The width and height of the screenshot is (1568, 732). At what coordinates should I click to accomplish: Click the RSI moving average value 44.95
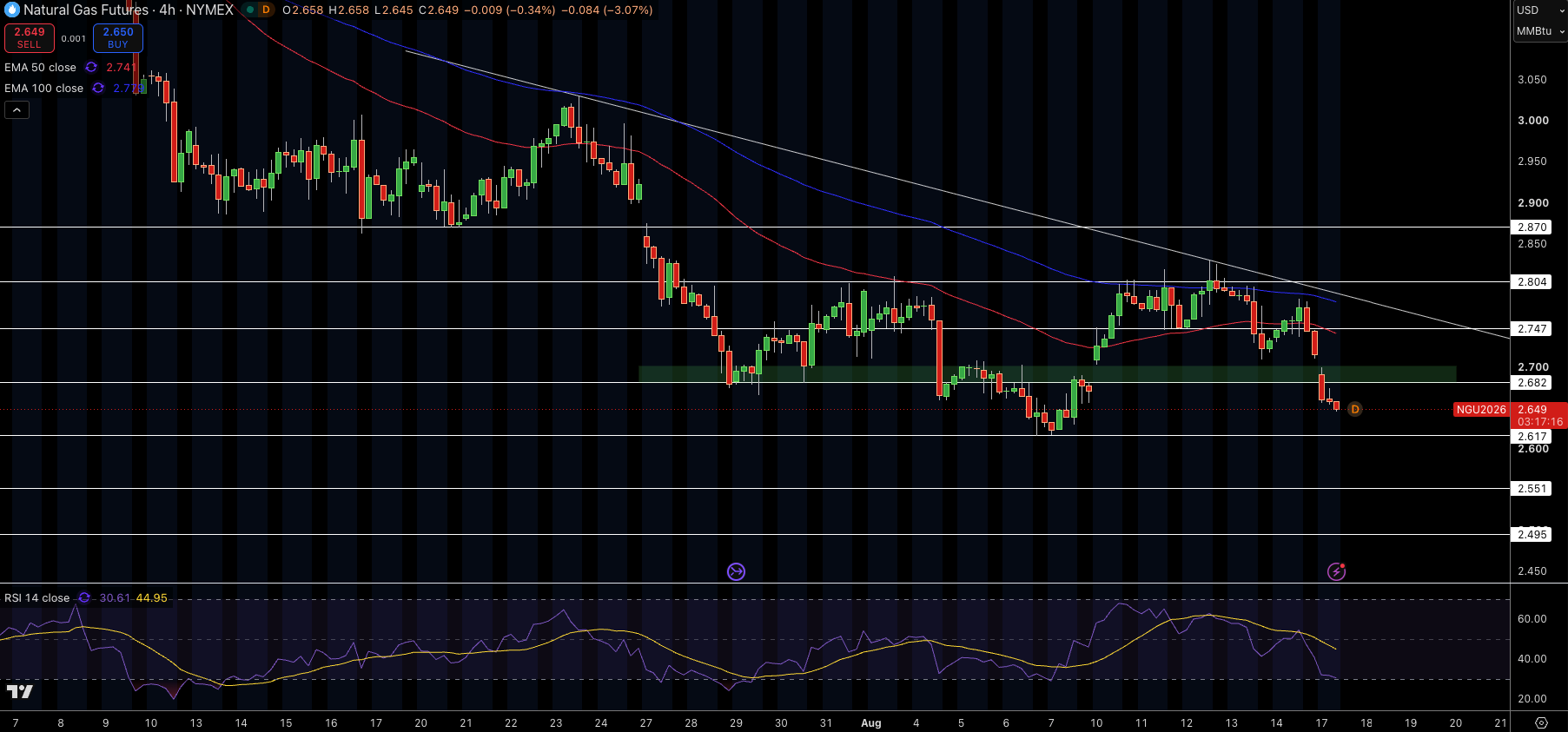click(152, 597)
